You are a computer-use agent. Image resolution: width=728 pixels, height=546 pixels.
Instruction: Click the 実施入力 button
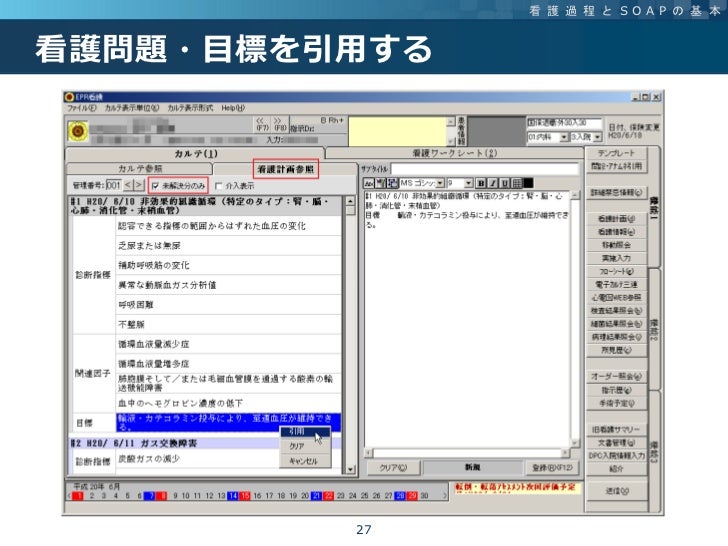click(x=616, y=258)
